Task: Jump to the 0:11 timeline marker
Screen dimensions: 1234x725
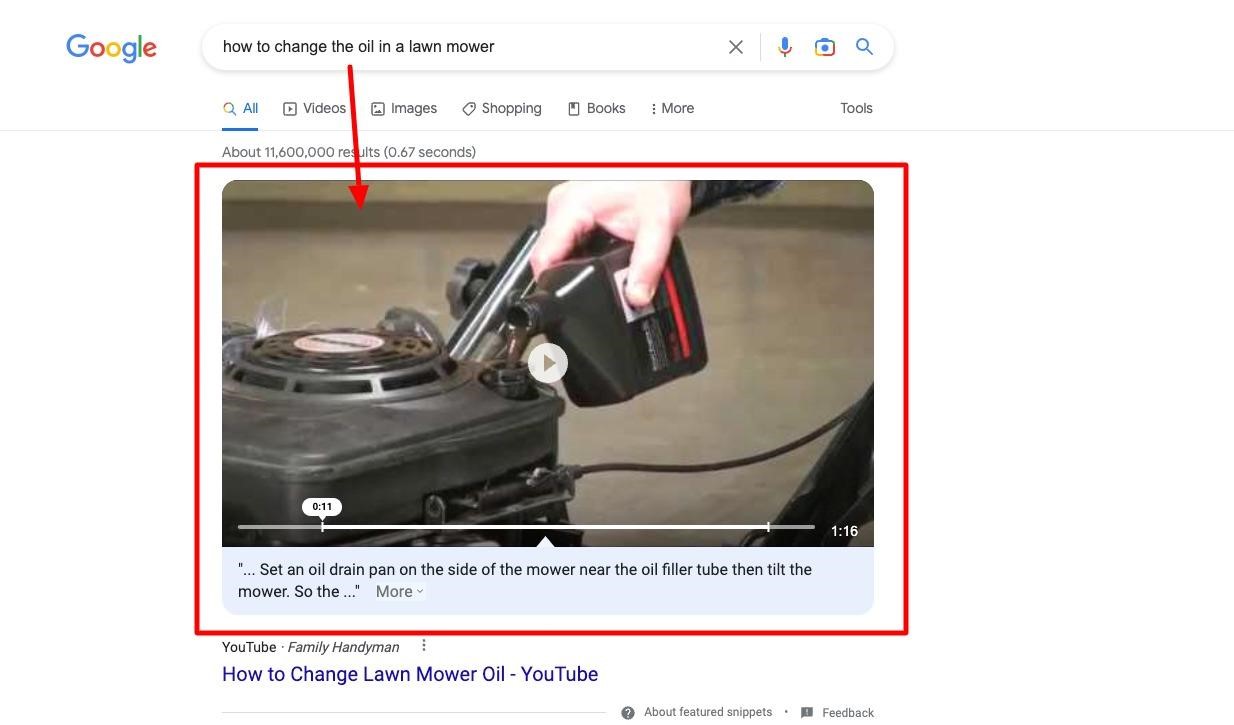Action: [322, 507]
